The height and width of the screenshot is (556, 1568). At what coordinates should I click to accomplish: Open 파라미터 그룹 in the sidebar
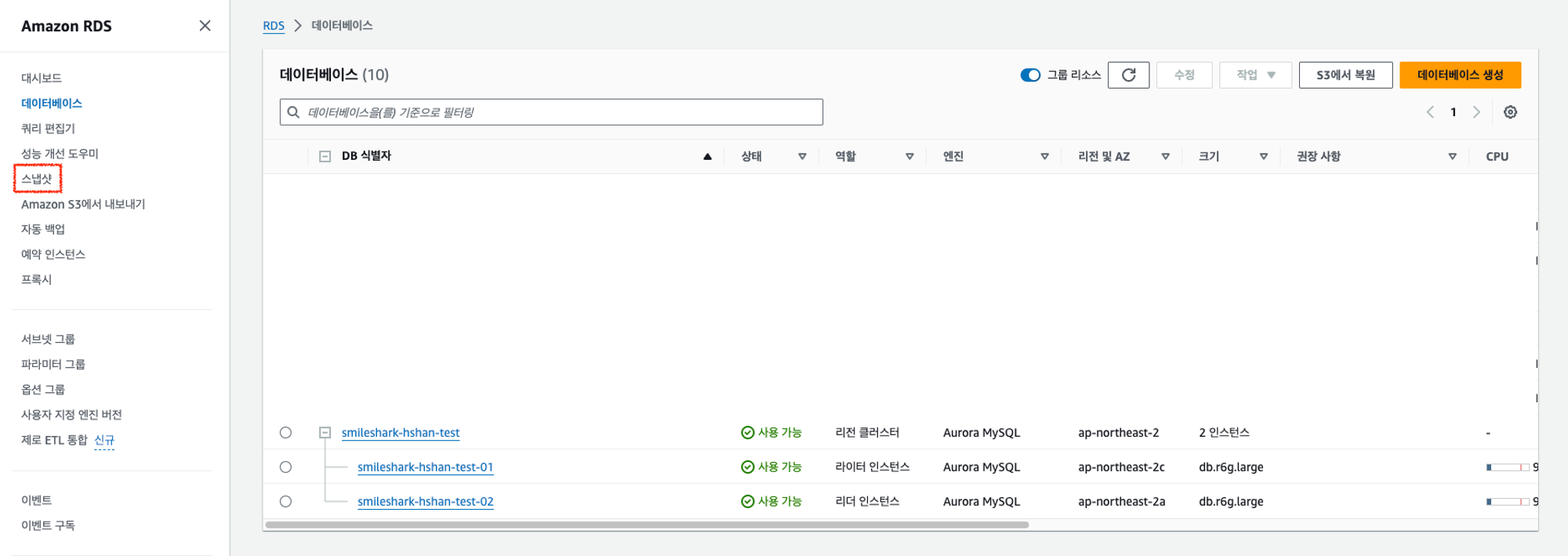click(x=53, y=365)
